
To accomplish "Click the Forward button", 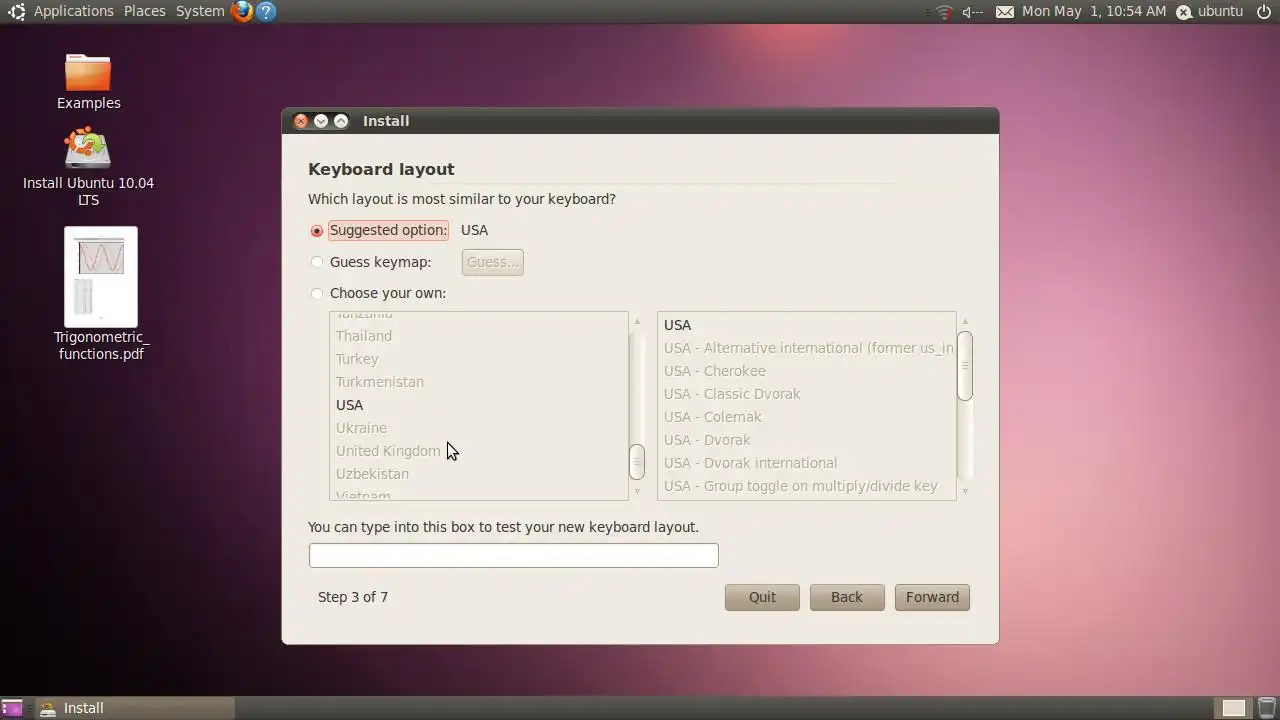I will [932, 597].
